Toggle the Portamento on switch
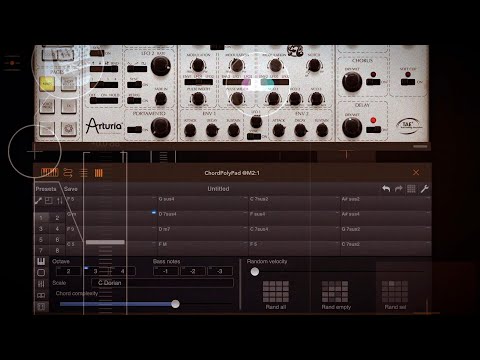Viewport: 480px width, 360px height. click(135, 129)
